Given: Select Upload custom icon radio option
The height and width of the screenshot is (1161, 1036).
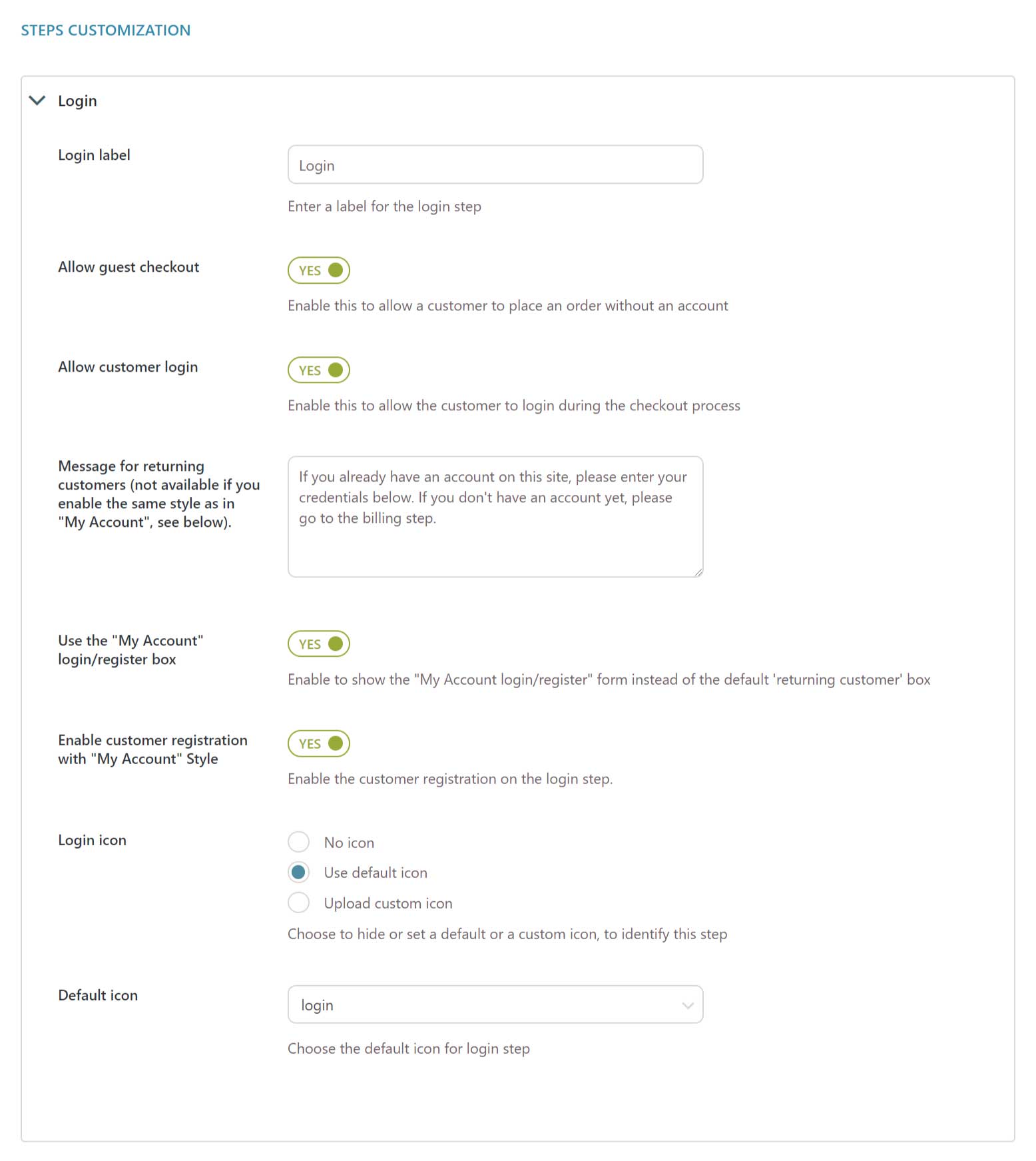Looking at the screenshot, I should [299, 903].
